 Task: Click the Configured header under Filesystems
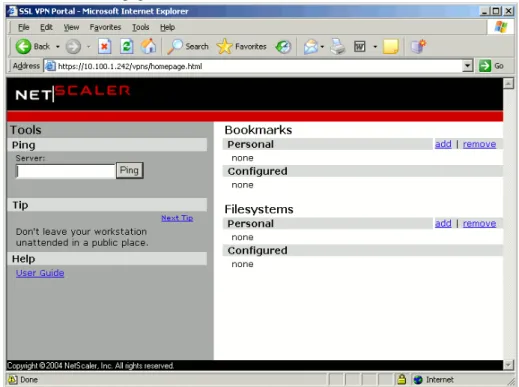coord(362,250)
